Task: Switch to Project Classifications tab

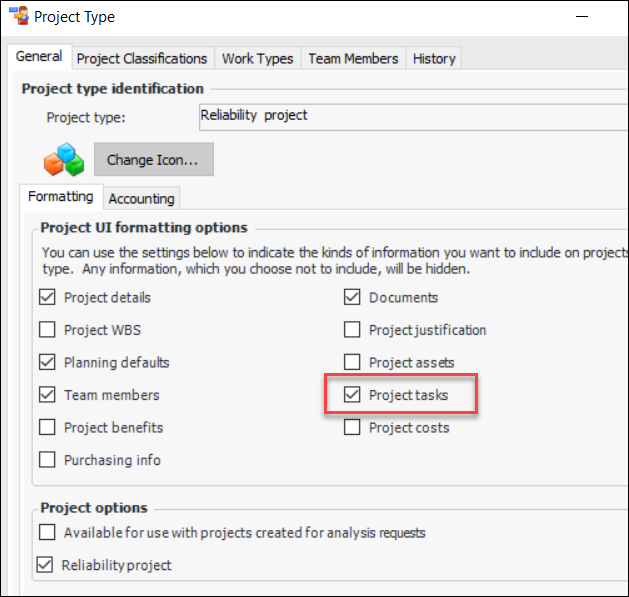Action: (142, 58)
